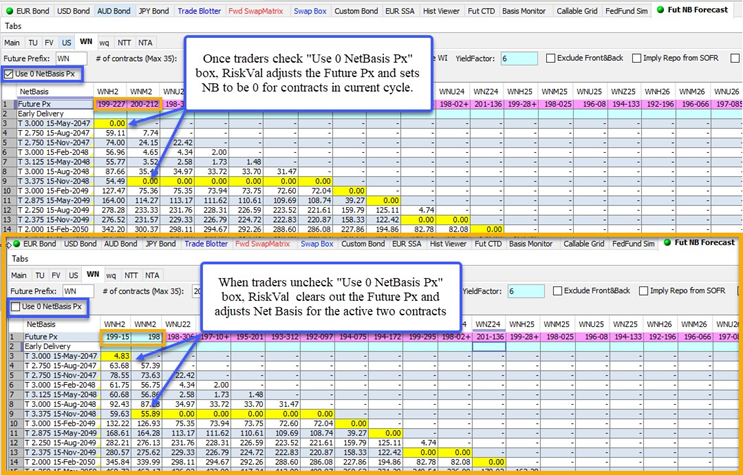This screenshot has width=743, height=475.
Task: Check "Use 0 NetBasis Px" in lower screenshot
Action: (x=16, y=307)
